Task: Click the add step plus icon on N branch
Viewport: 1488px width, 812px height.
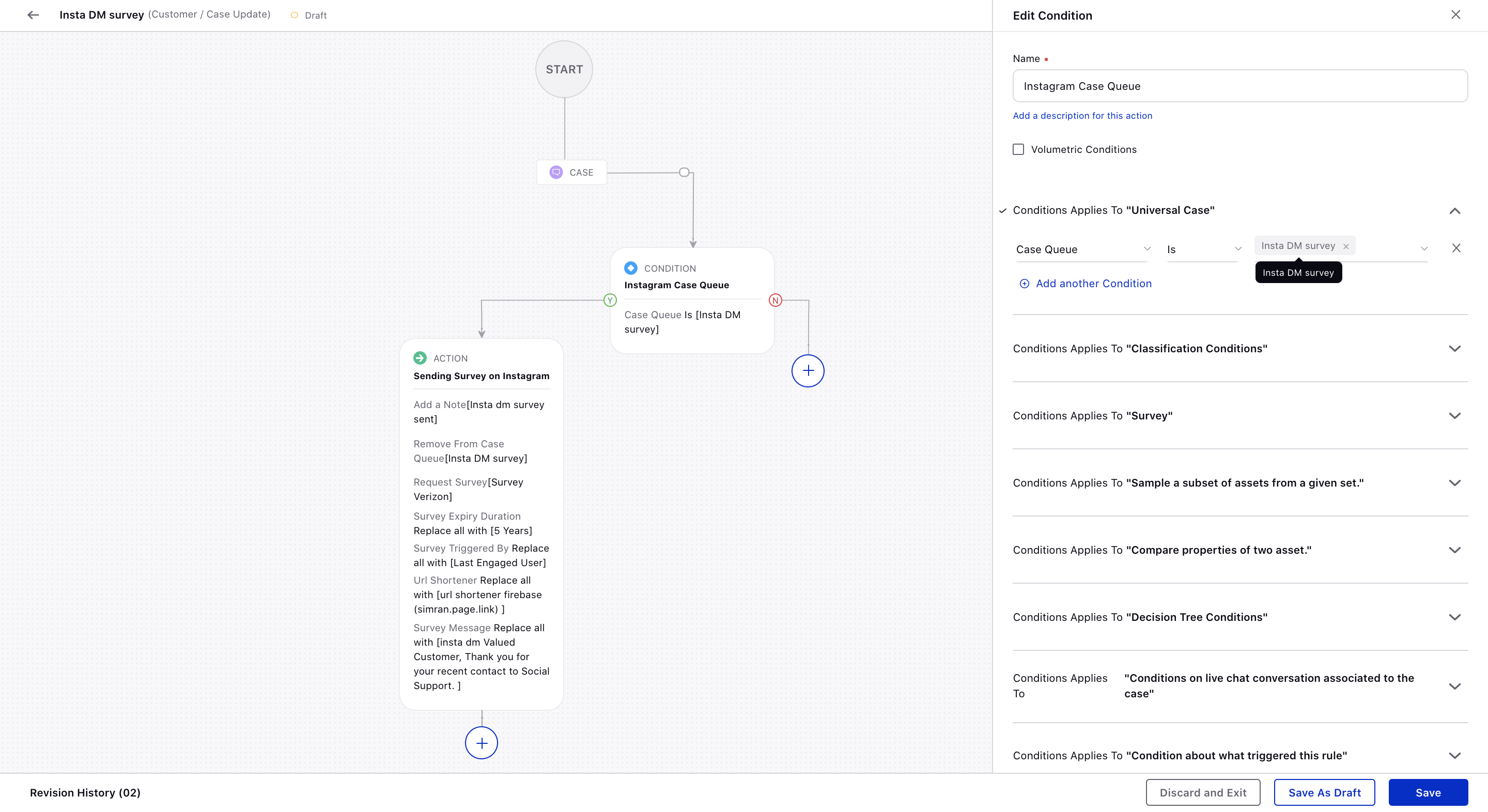Action: 808,371
